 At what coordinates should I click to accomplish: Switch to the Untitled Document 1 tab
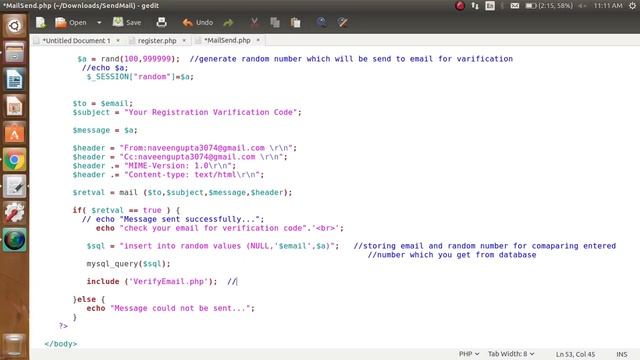point(76,40)
